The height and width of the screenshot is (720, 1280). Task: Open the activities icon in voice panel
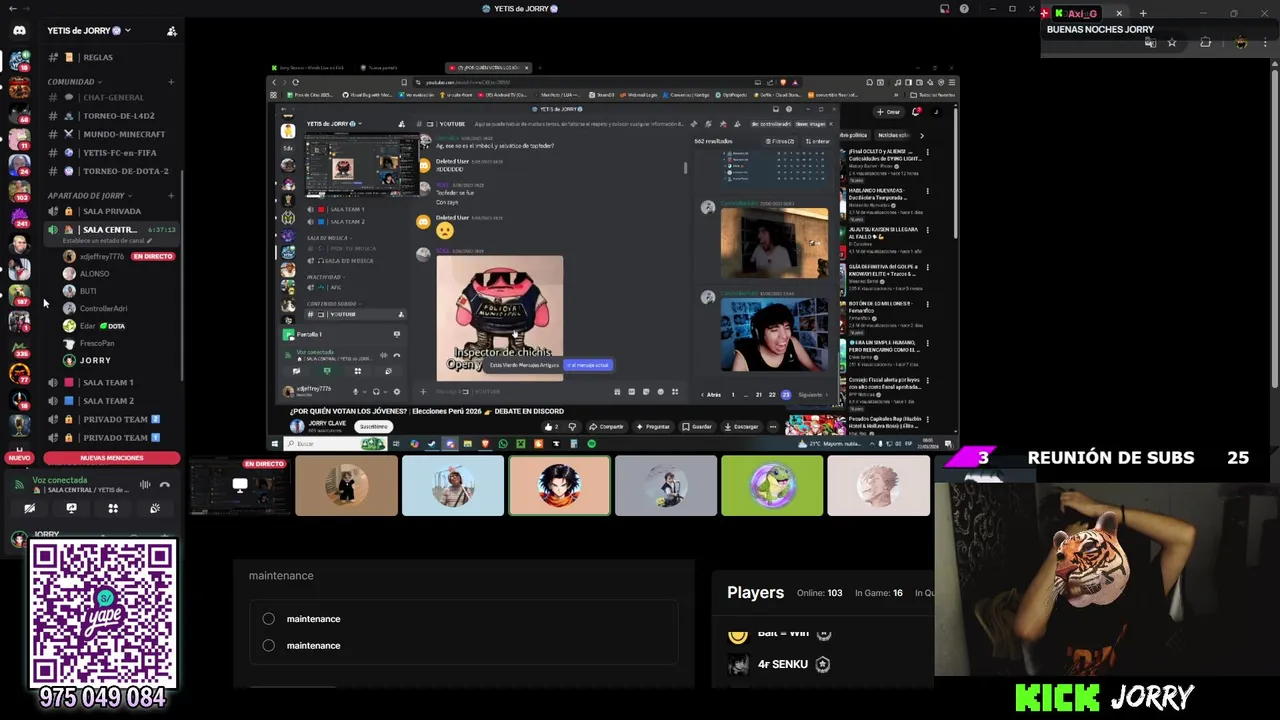[113, 508]
